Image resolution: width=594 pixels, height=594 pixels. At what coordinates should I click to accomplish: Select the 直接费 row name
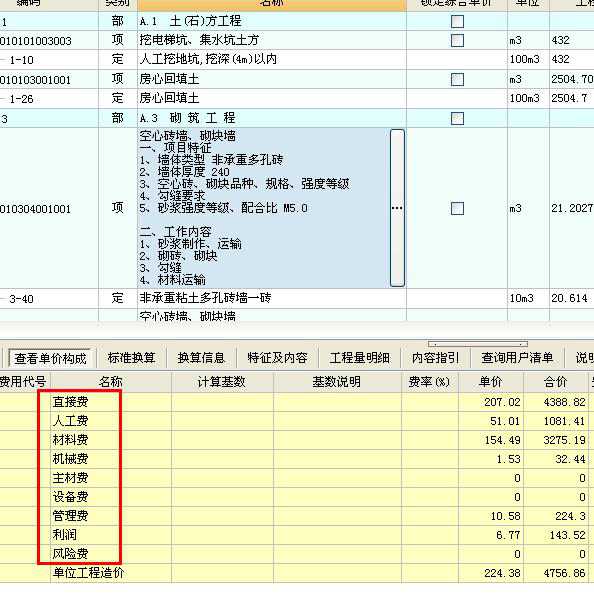pos(70,402)
